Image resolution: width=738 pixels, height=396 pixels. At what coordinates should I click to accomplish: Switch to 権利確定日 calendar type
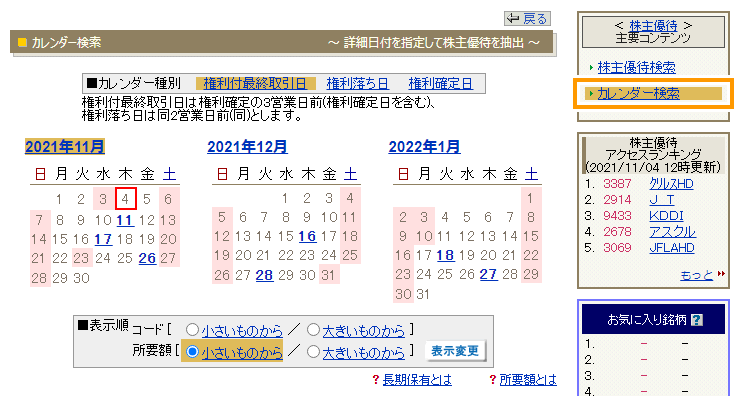pos(440,84)
